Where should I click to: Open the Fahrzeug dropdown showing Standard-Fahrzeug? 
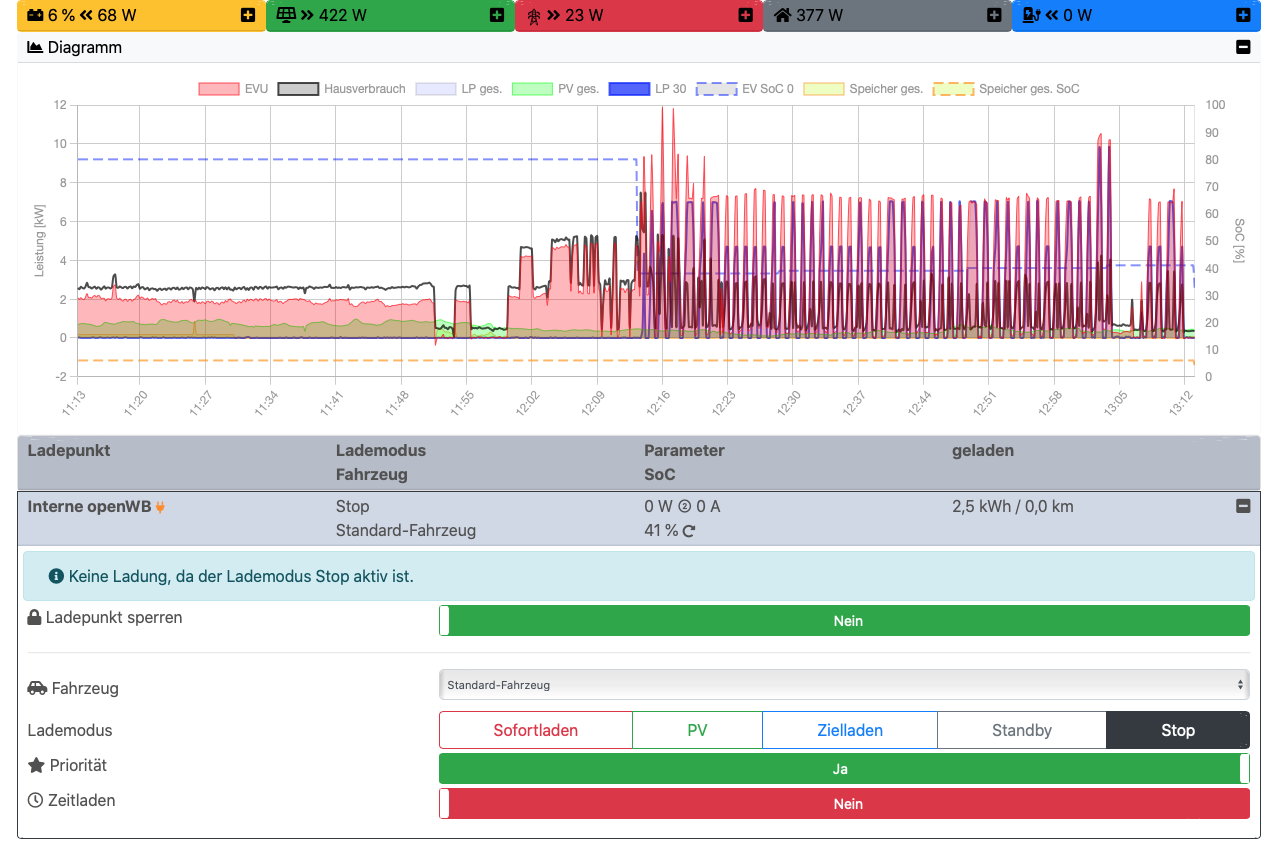[x=844, y=685]
